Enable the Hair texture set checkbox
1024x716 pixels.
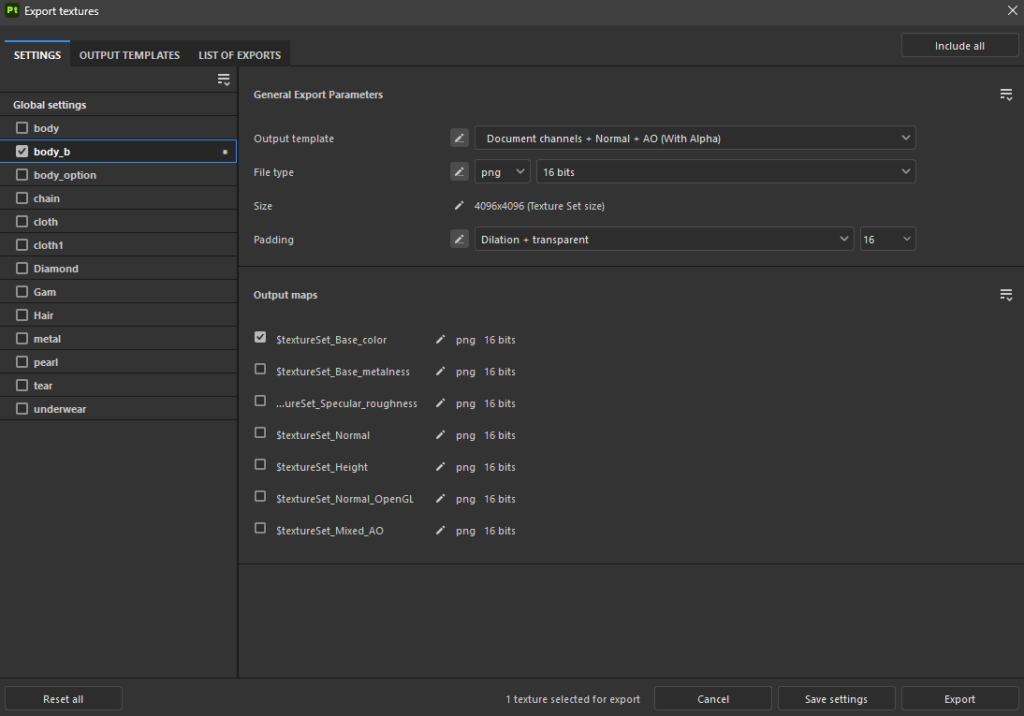22,315
